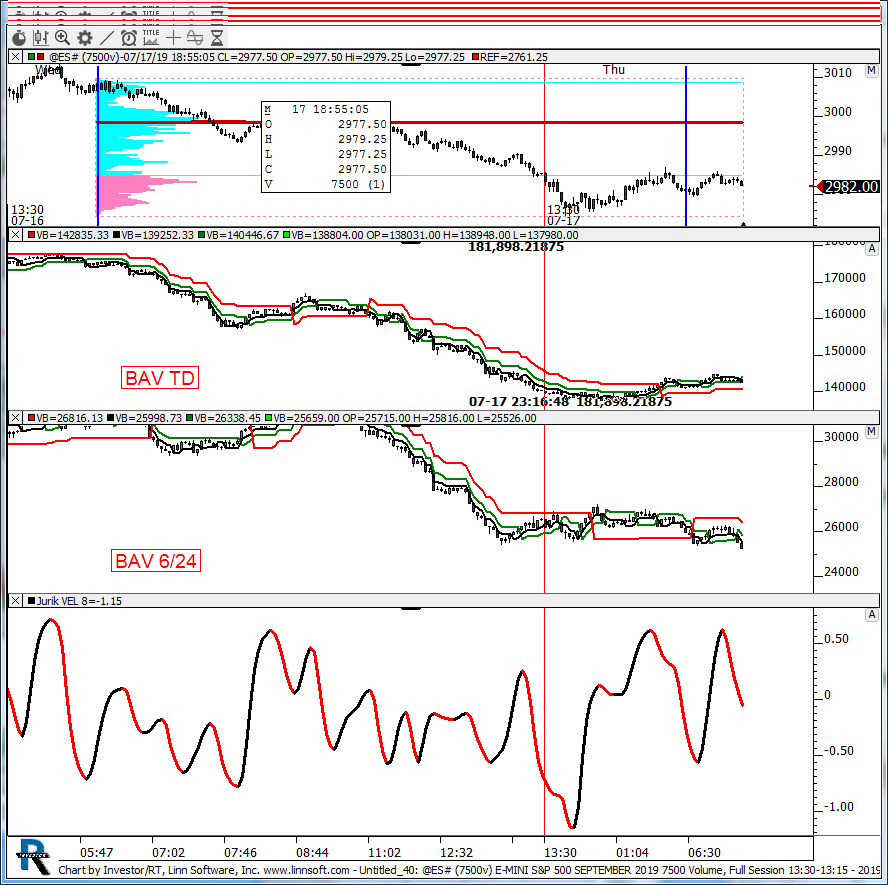Viewport: 888px width, 885px height.
Task: Click the Thu day label on the price chart
Action: [x=614, y=70]
